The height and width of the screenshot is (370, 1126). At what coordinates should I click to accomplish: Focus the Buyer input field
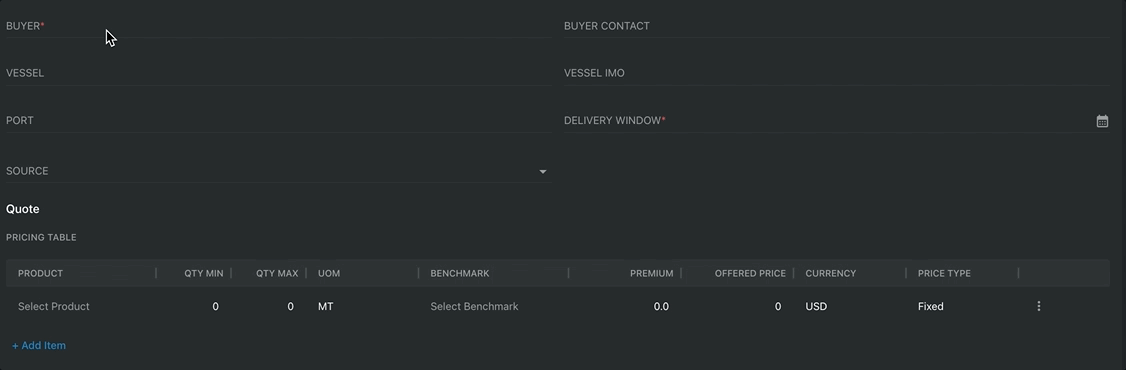coord(279,26)
